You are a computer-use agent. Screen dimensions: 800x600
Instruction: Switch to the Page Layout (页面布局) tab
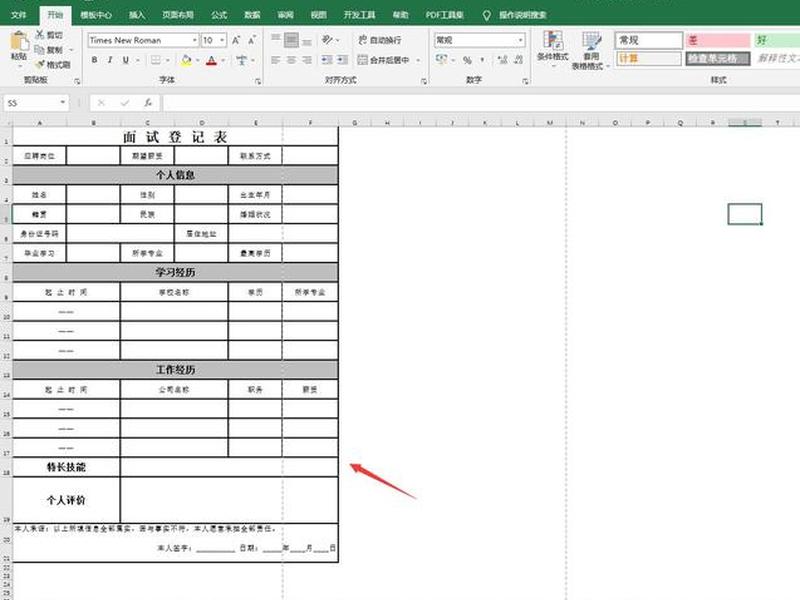tap(178, 15)
